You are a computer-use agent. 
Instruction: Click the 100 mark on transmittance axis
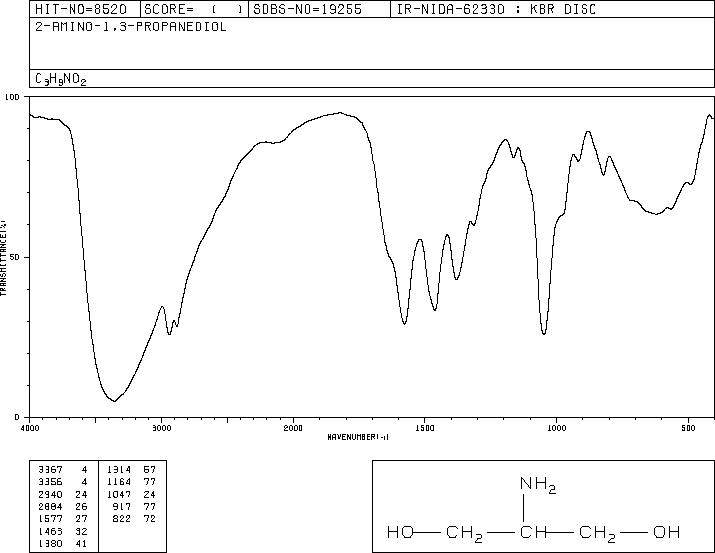[x=12, y=97]
